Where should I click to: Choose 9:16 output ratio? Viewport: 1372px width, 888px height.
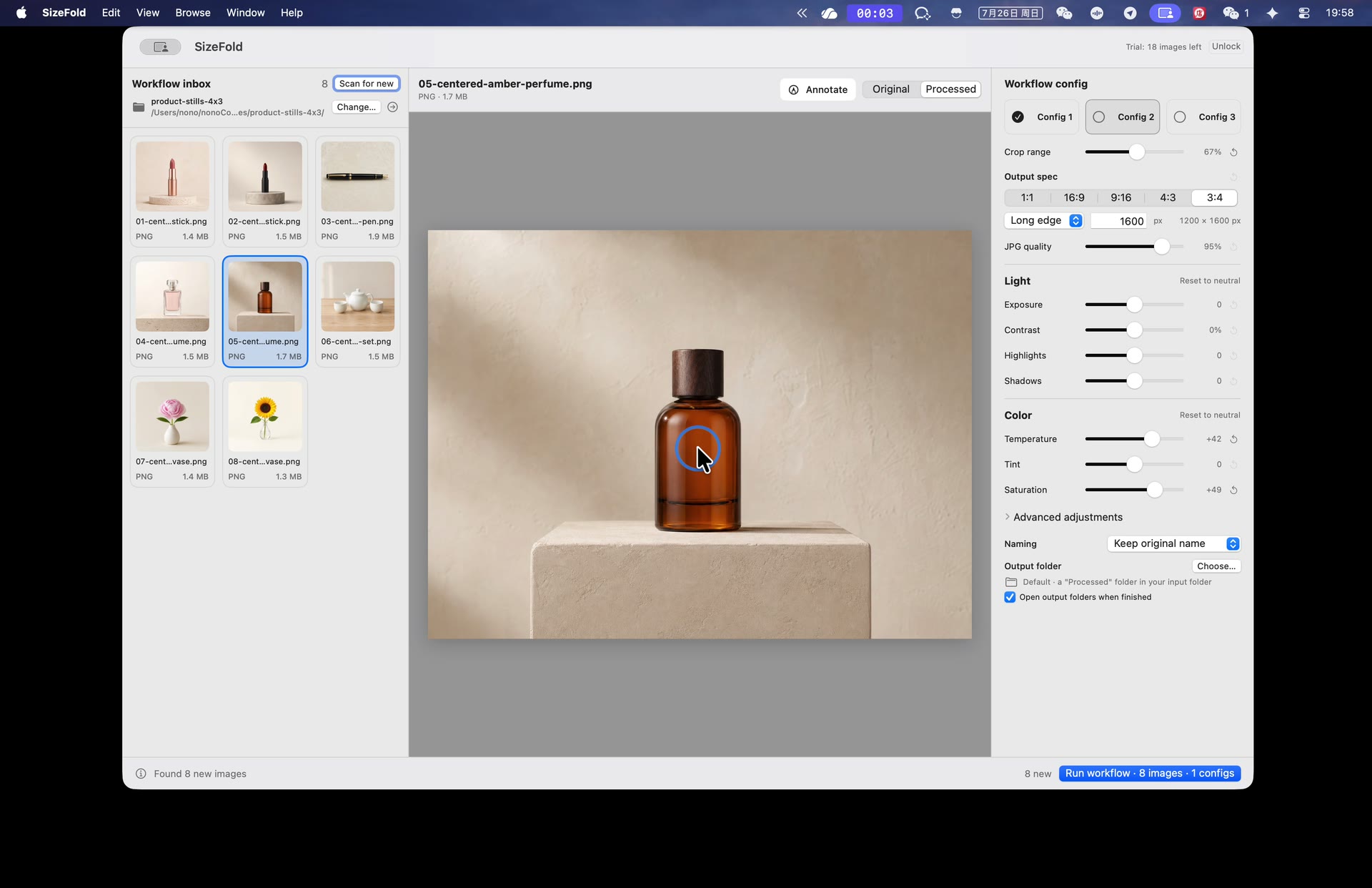click(x=1120, y=198)
